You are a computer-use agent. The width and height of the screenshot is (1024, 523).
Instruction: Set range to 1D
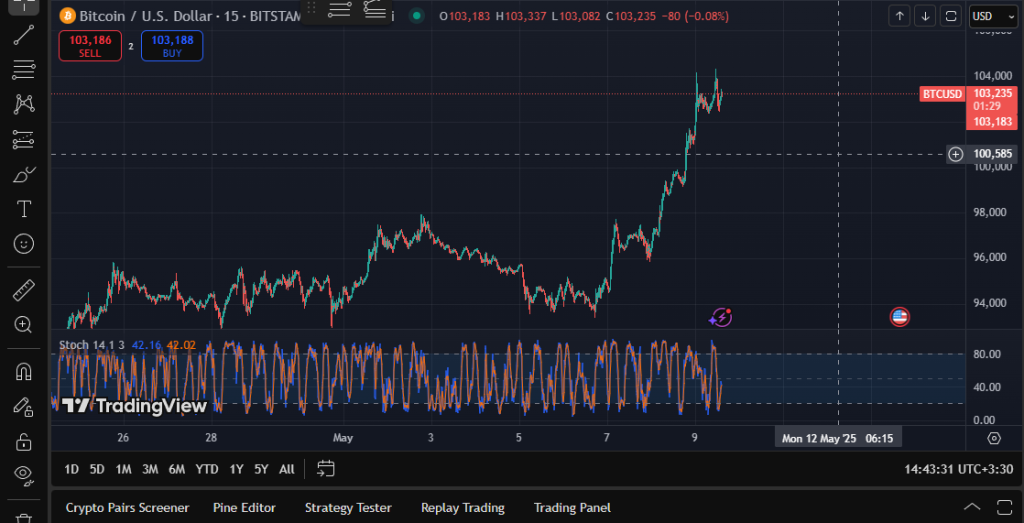coord(72,469)
